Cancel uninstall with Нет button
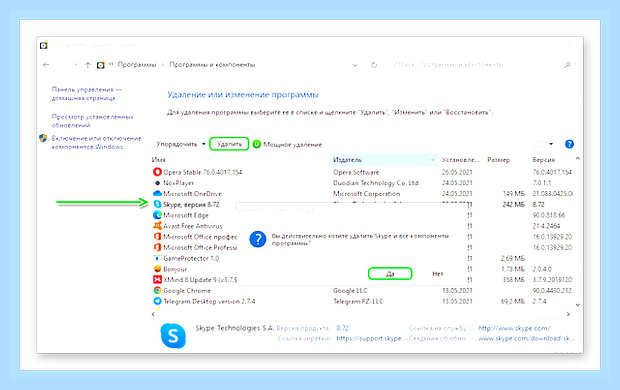Viewport: 620px width, 390px height. (438, 274)
